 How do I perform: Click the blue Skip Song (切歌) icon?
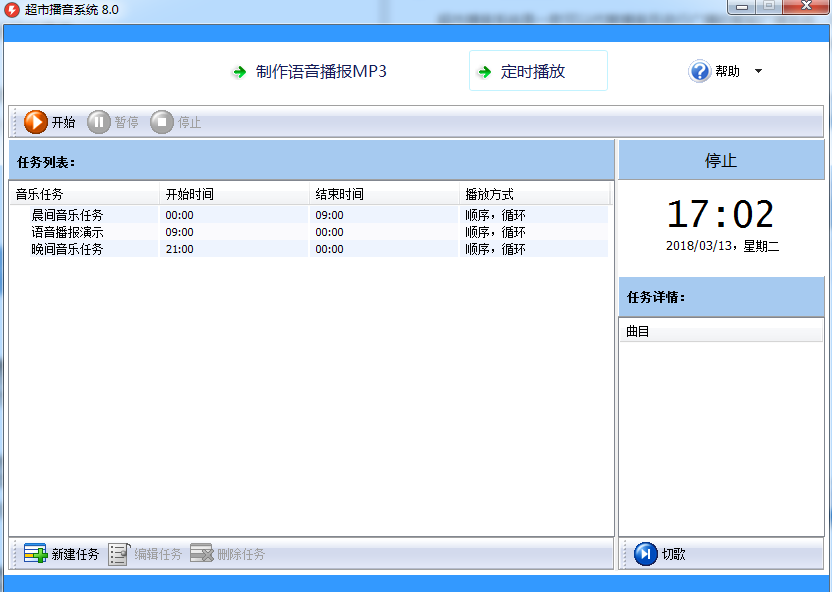[x=646, y=554]
